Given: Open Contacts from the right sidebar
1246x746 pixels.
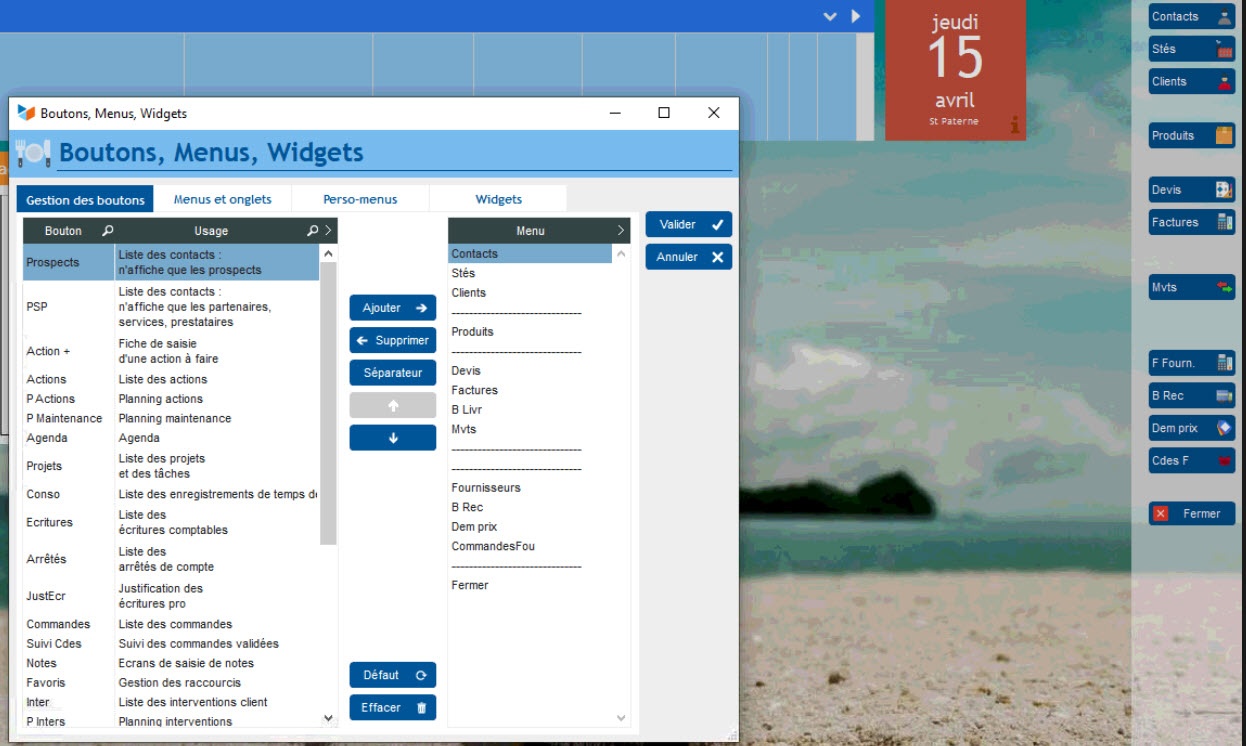Looking at the screenshot, I should tap(1191, 17).
